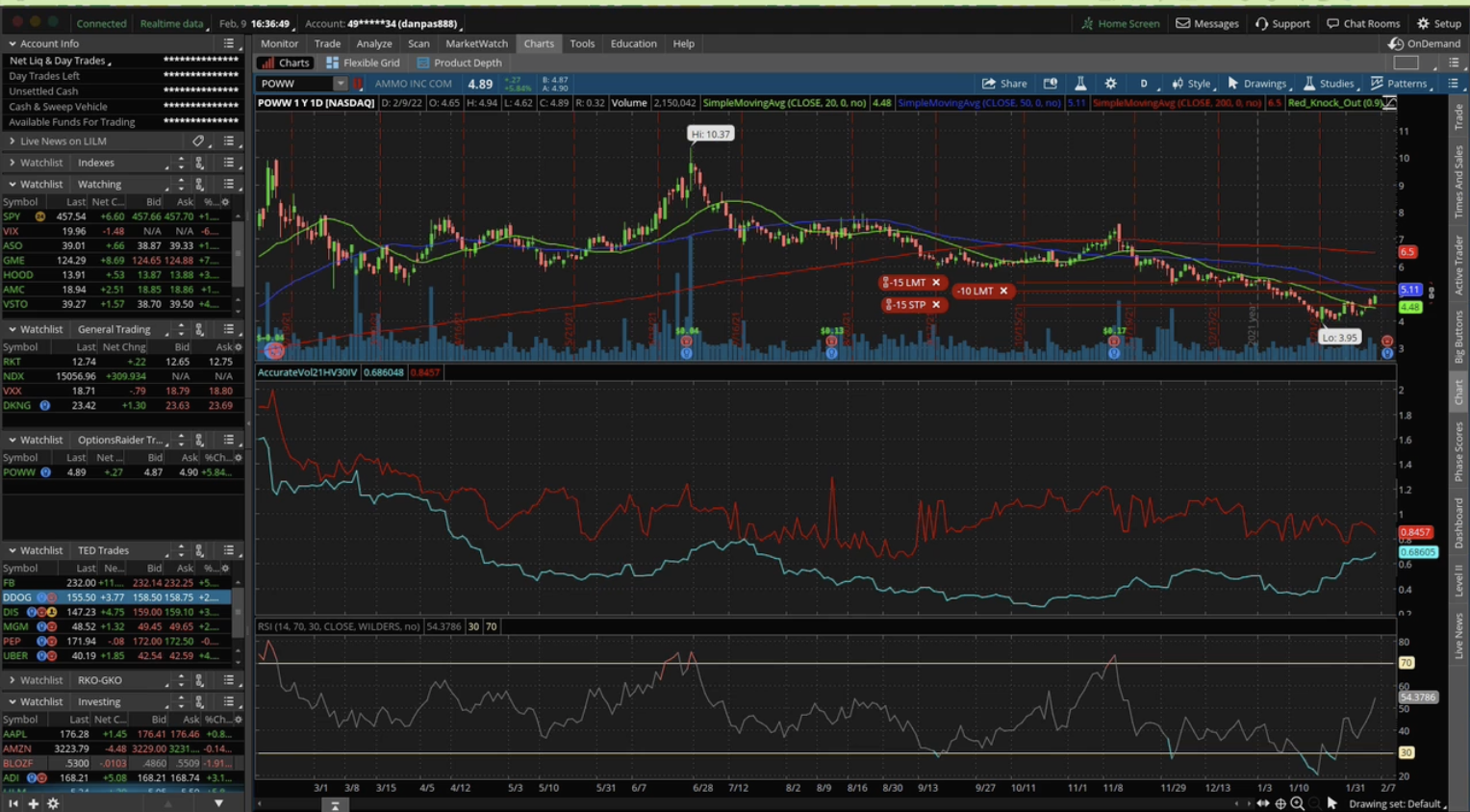
Task: Open list menu for General Trading watchlist
Action: pyautogui.click(x=229, y=329)
